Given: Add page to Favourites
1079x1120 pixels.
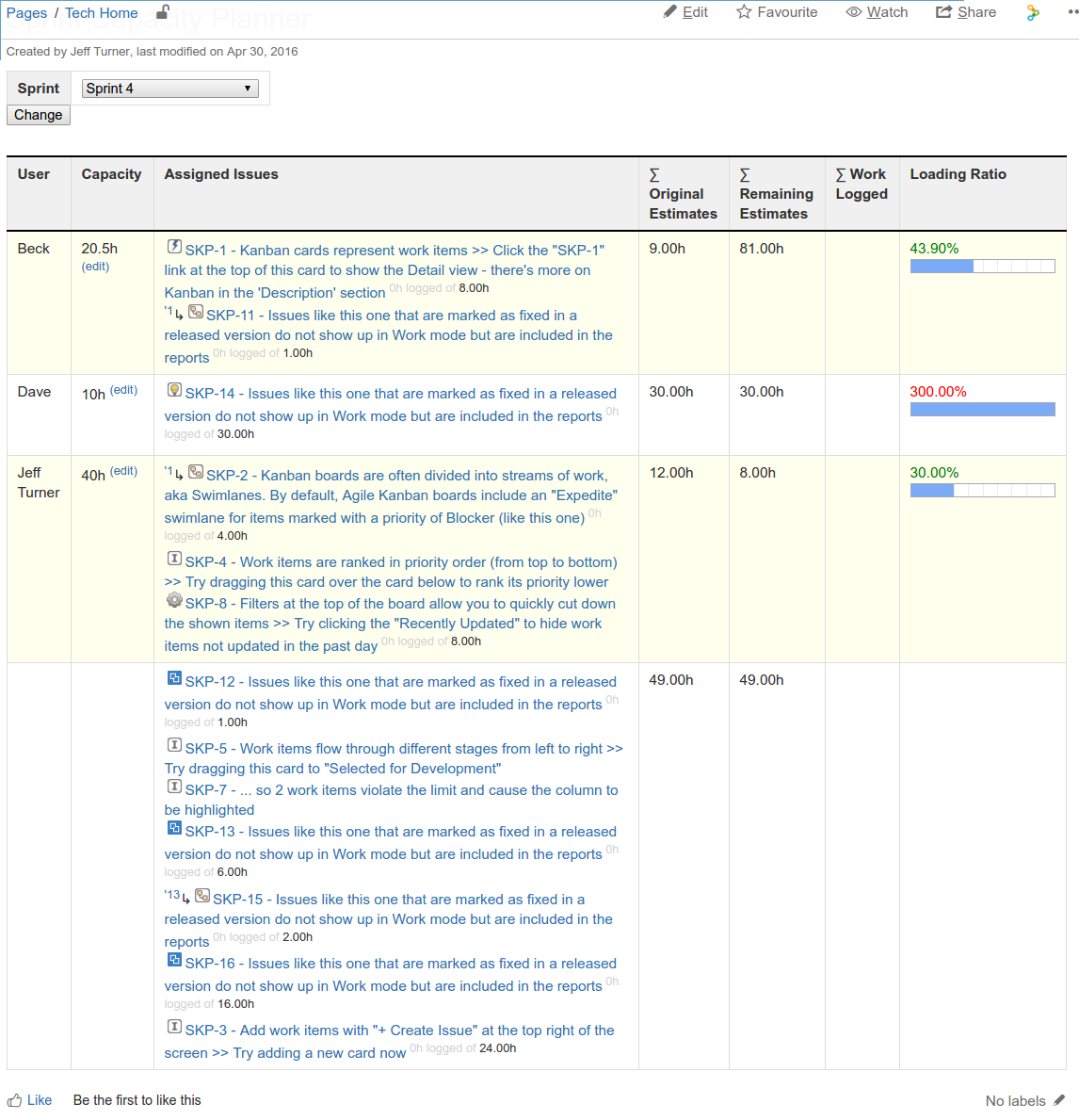Looking at the screenshot, I should point(777,12).
